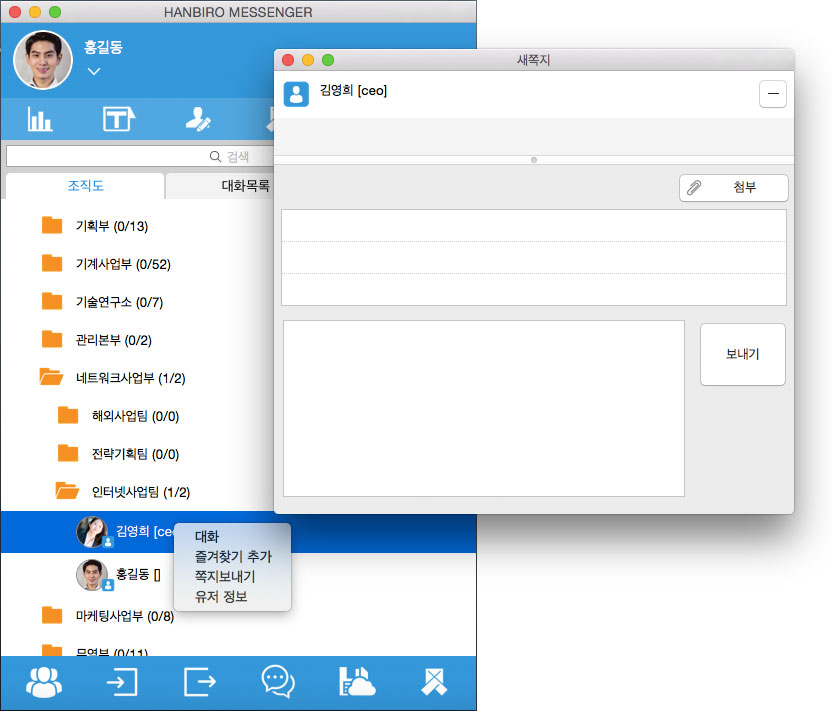Focus the 검색 search field
832x711 pixels.
coord(140,157)
